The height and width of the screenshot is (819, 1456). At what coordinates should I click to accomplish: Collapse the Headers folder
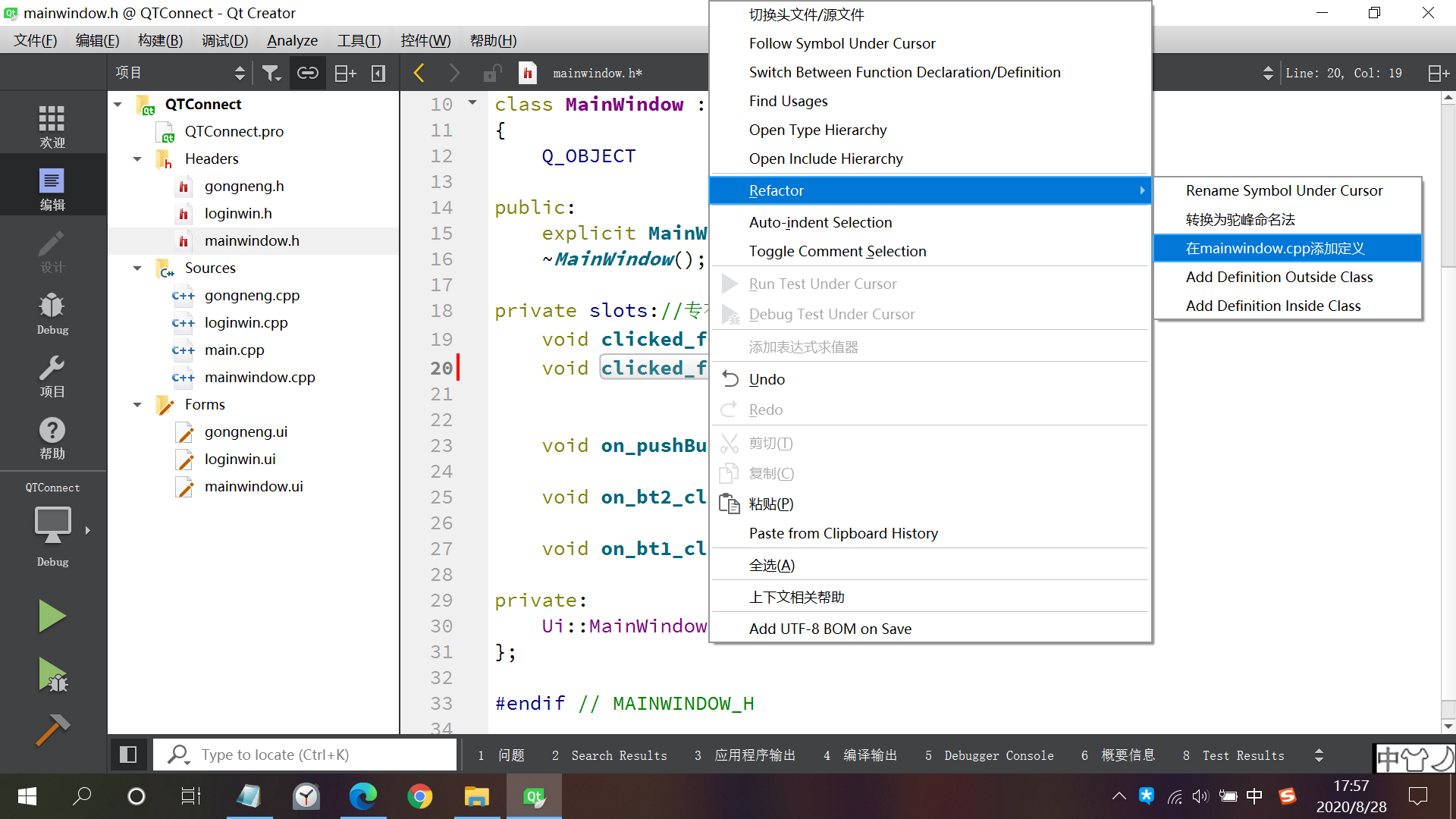(x=137, y=159)
